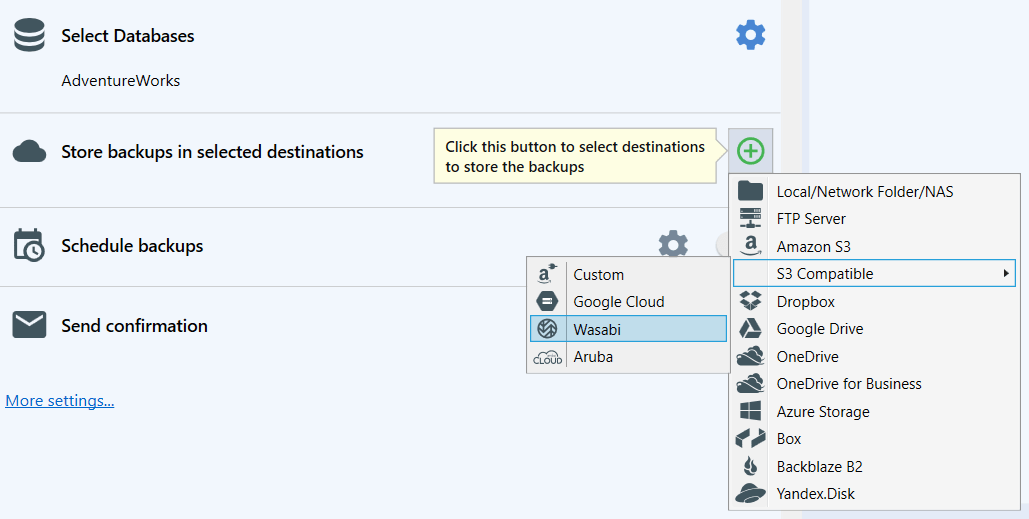
Task: Click the Azure Storage Windows icon
Action: pos(750,411)
